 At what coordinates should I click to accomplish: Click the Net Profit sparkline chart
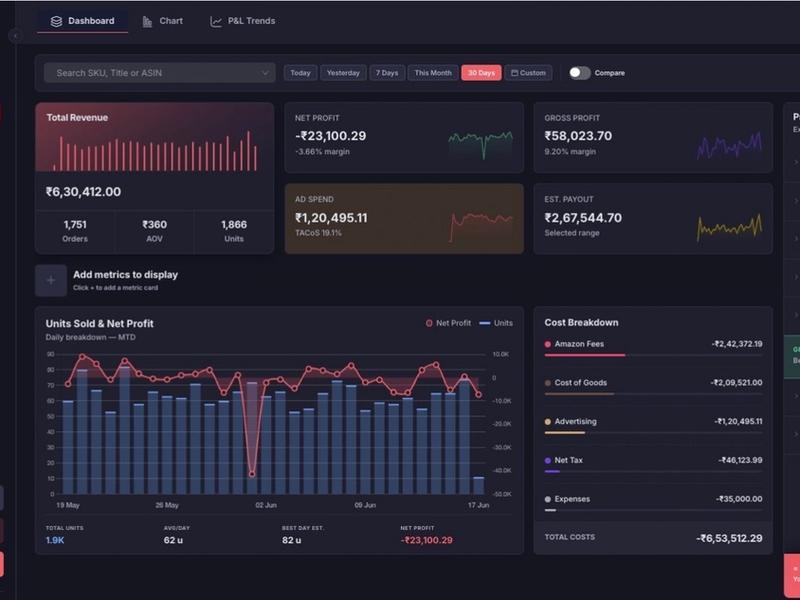pos(481,144)
